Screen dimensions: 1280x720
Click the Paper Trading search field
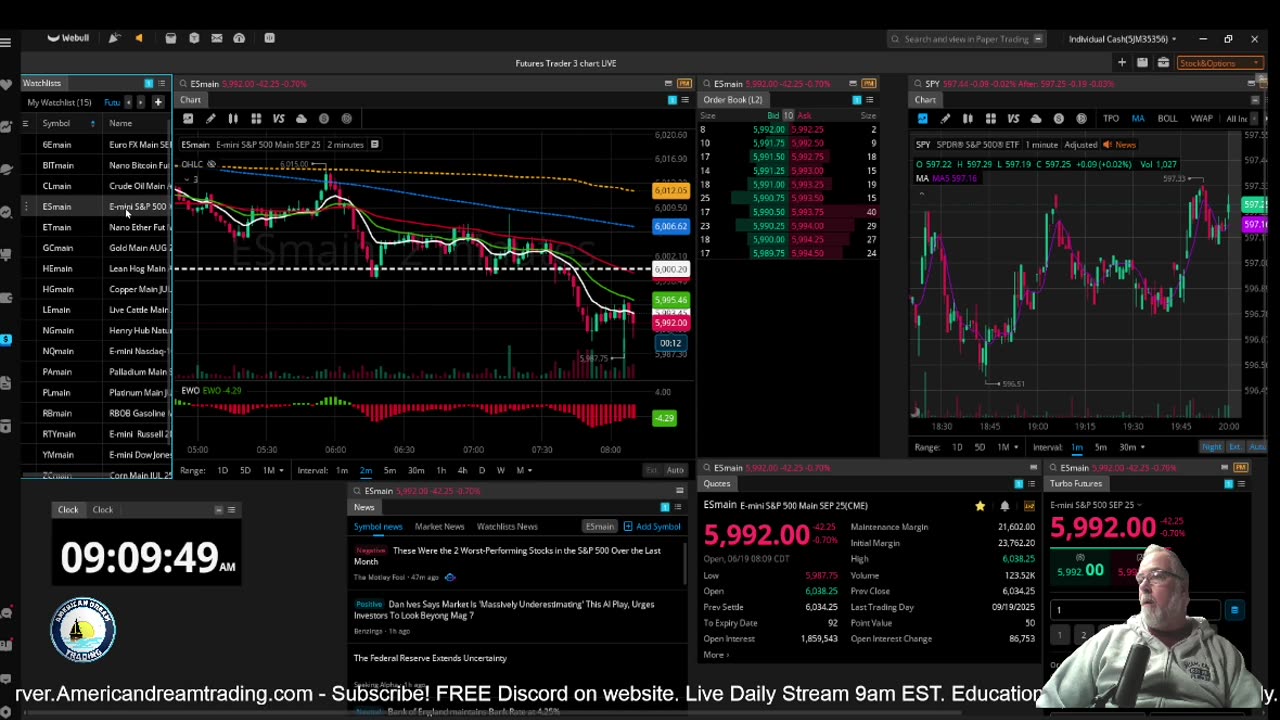[x=965, y=39]
